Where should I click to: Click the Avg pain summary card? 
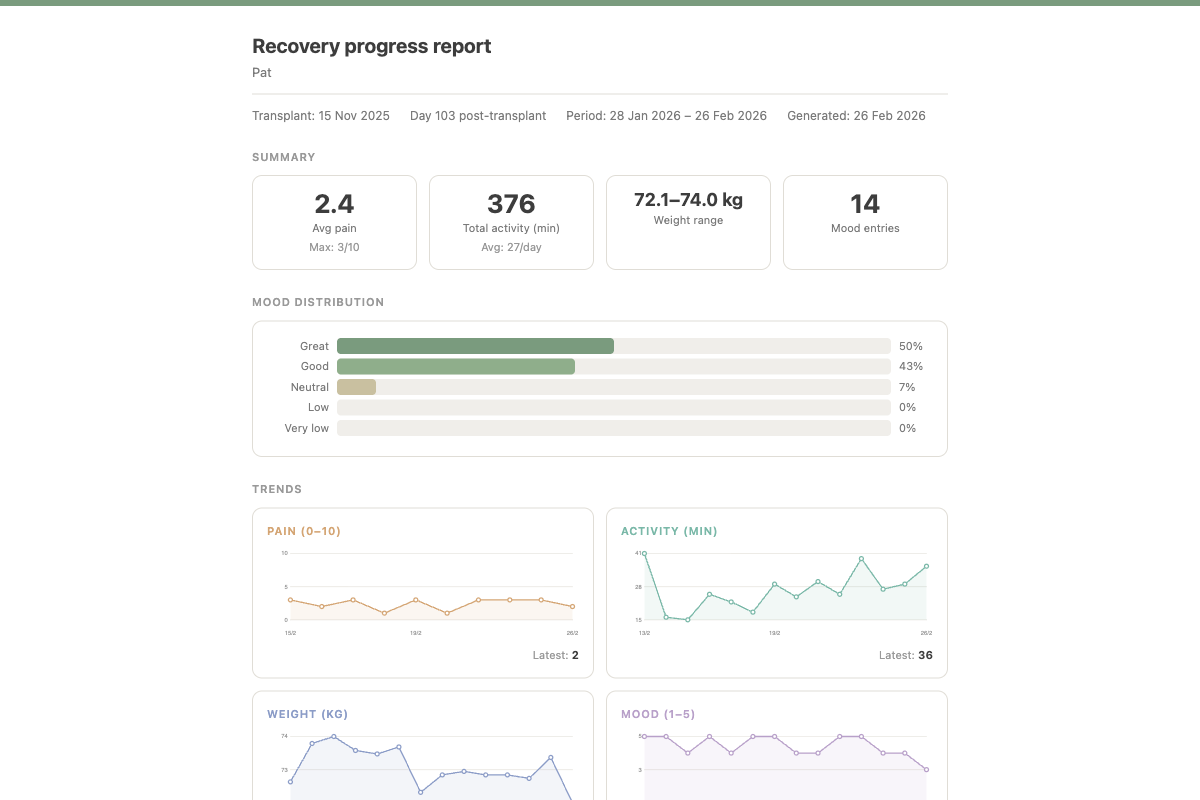click(x=334, y=222)
